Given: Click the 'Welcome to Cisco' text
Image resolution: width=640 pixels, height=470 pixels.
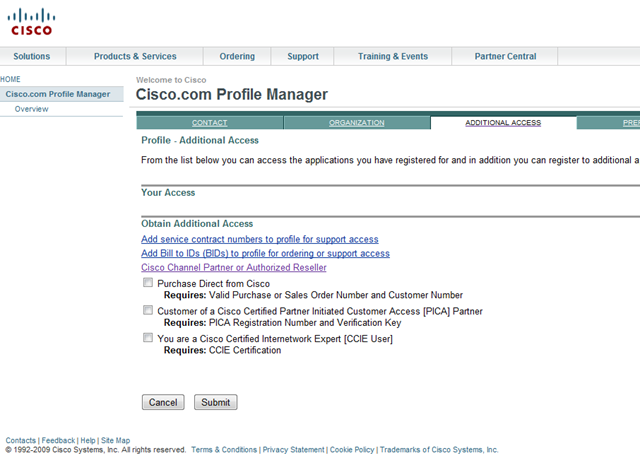Looking at the screenshot, I should (x=171, y=80).
